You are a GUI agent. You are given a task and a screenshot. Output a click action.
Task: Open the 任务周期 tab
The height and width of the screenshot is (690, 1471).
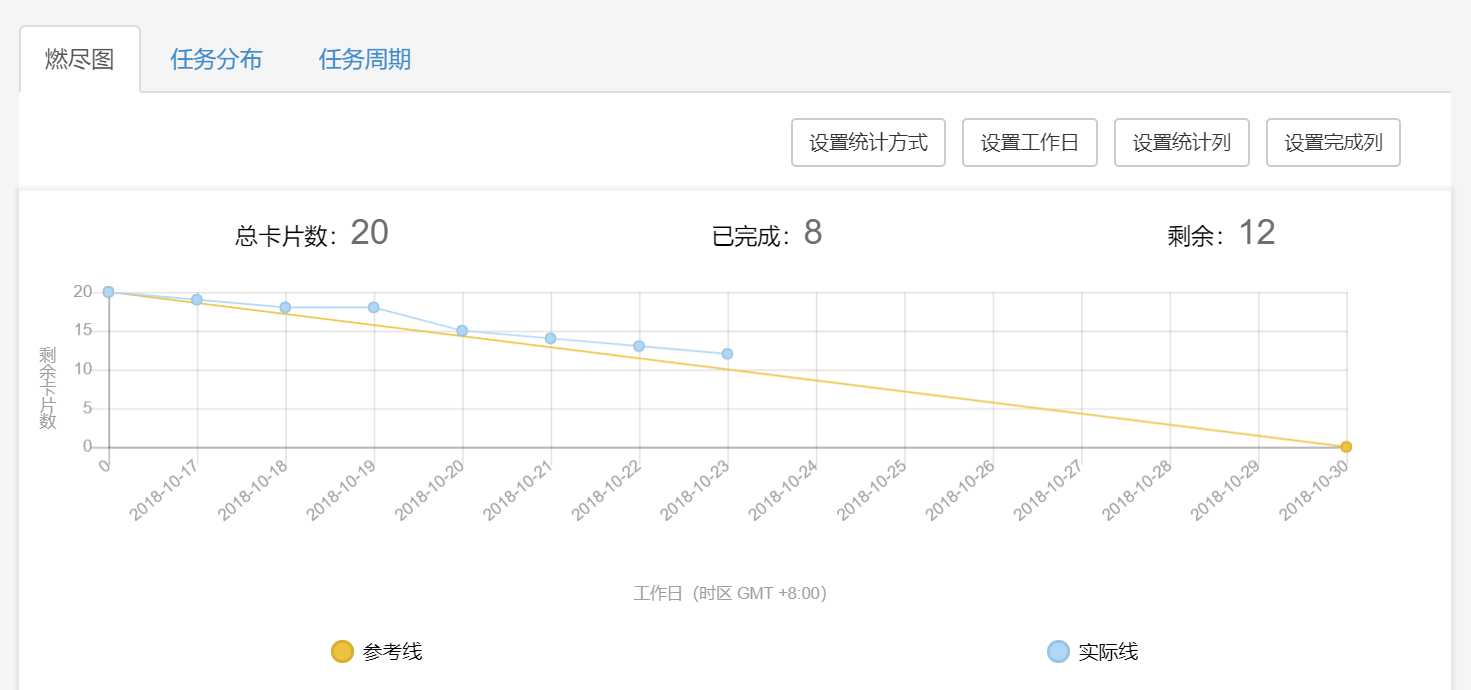point(365,59)
